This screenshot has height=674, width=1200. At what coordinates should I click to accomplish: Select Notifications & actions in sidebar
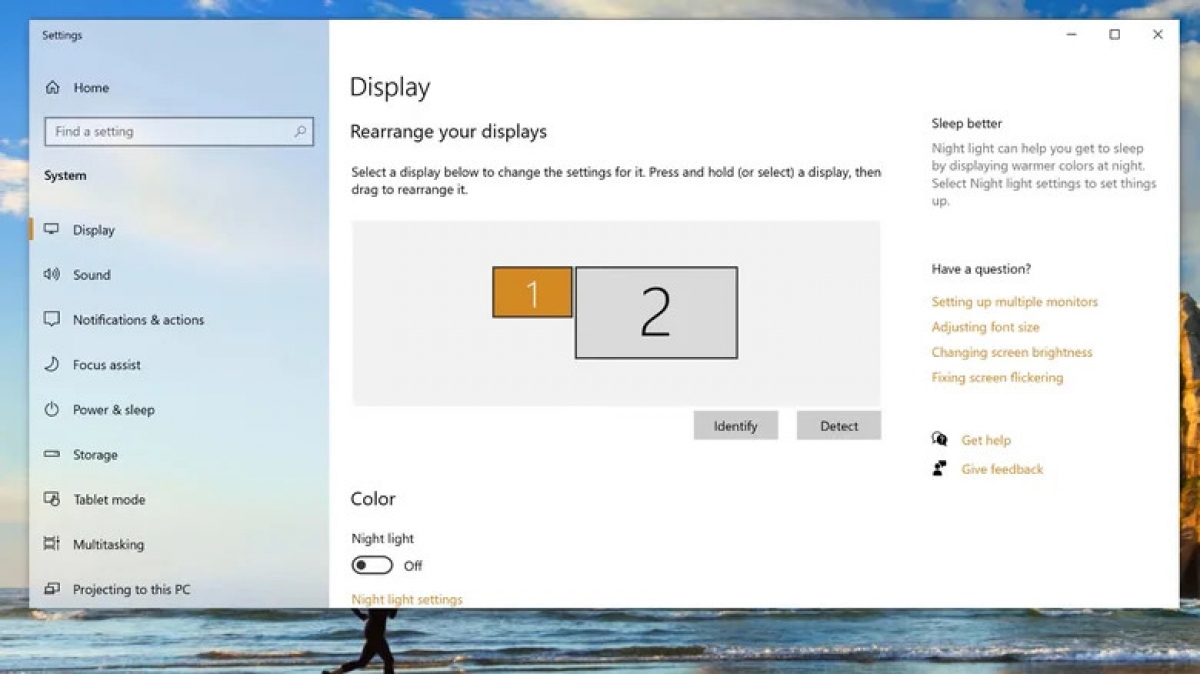tap(139, 319)
